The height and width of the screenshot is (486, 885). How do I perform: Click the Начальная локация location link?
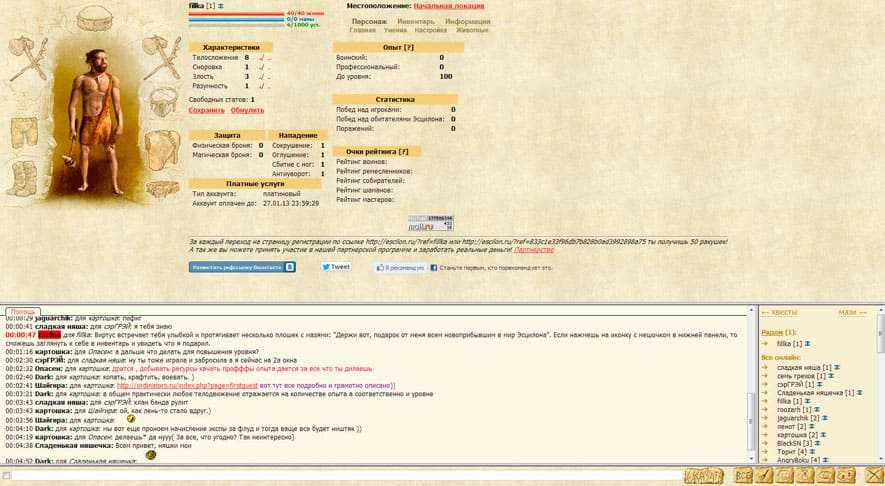coord(447,6)
